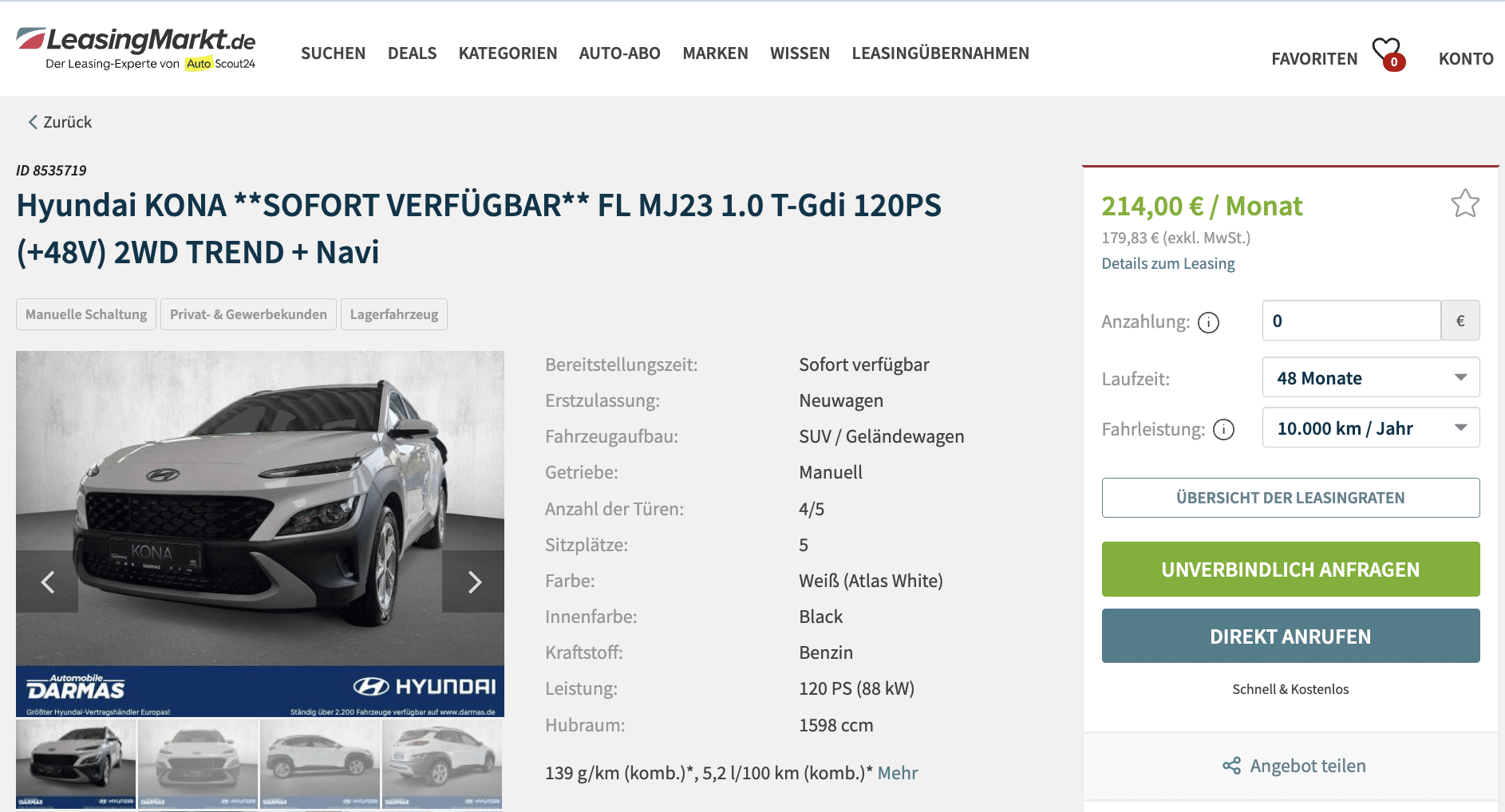Viewport: 1505px width, 812px height.
Task: Open the KONTO menu
Action: pyautogui.click(x=1466, y=59)
